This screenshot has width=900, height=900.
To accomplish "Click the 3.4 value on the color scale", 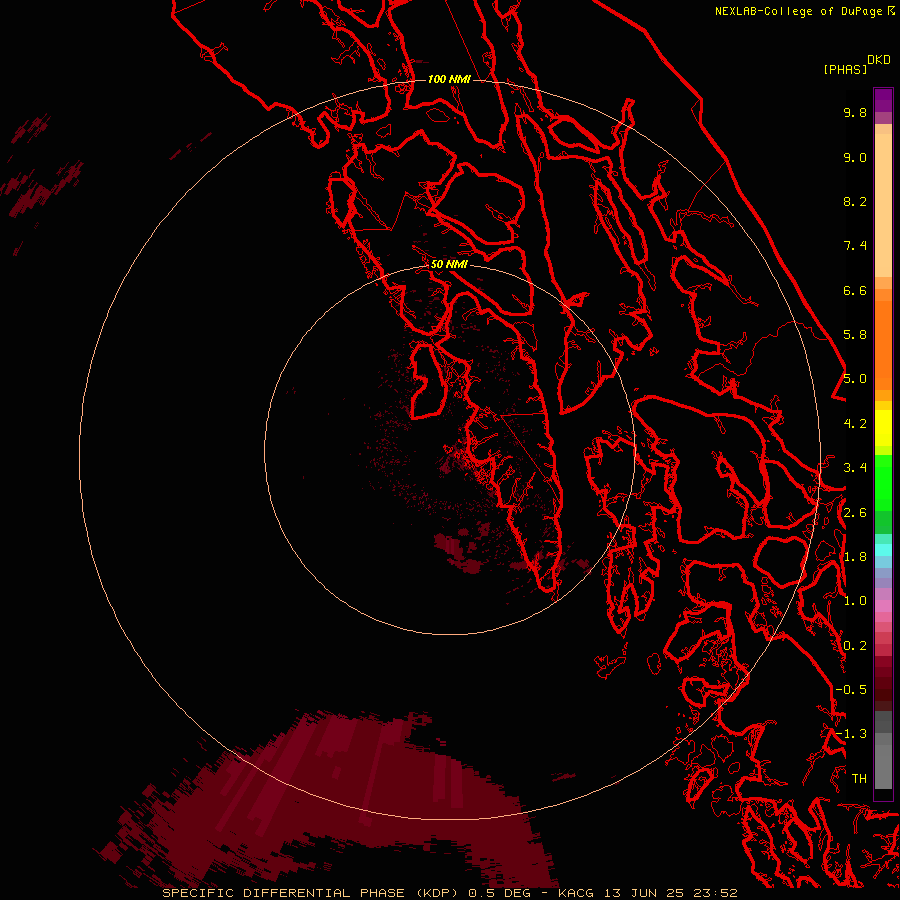I will point(855,468).
